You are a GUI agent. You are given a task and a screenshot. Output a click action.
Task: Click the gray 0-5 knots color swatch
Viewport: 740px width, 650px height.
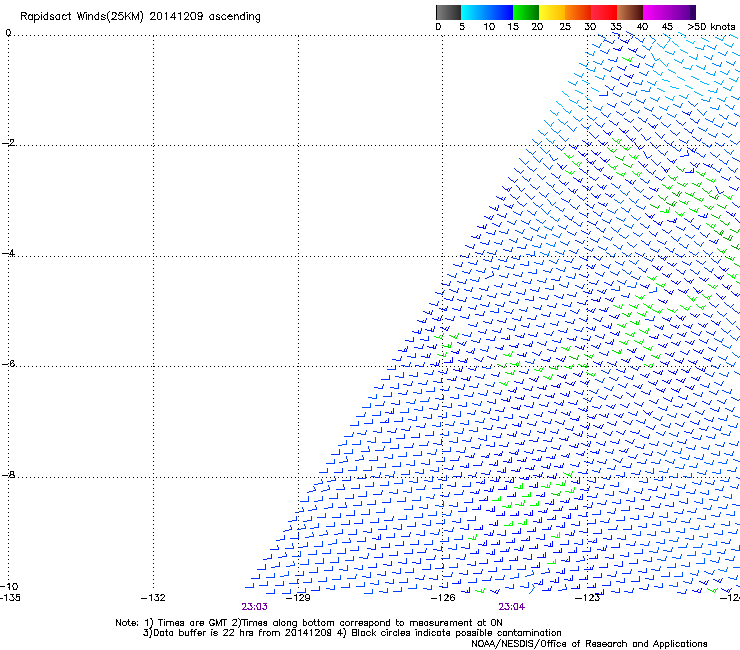tap(448, 12)
